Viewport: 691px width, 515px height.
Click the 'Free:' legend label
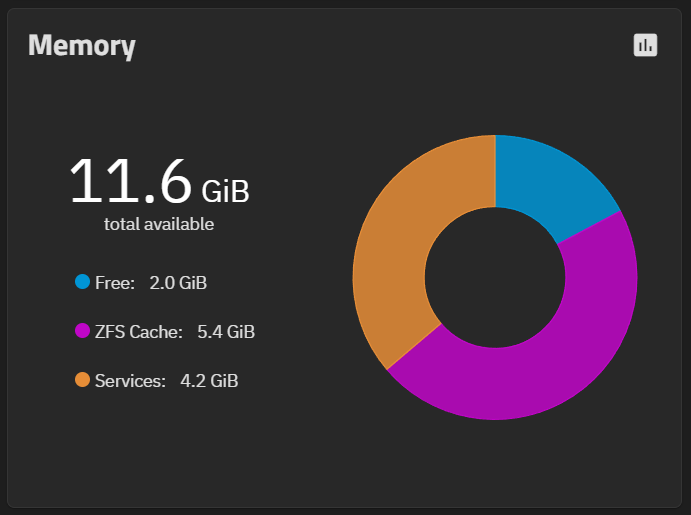pyautogui.click(x=115, y=283)
